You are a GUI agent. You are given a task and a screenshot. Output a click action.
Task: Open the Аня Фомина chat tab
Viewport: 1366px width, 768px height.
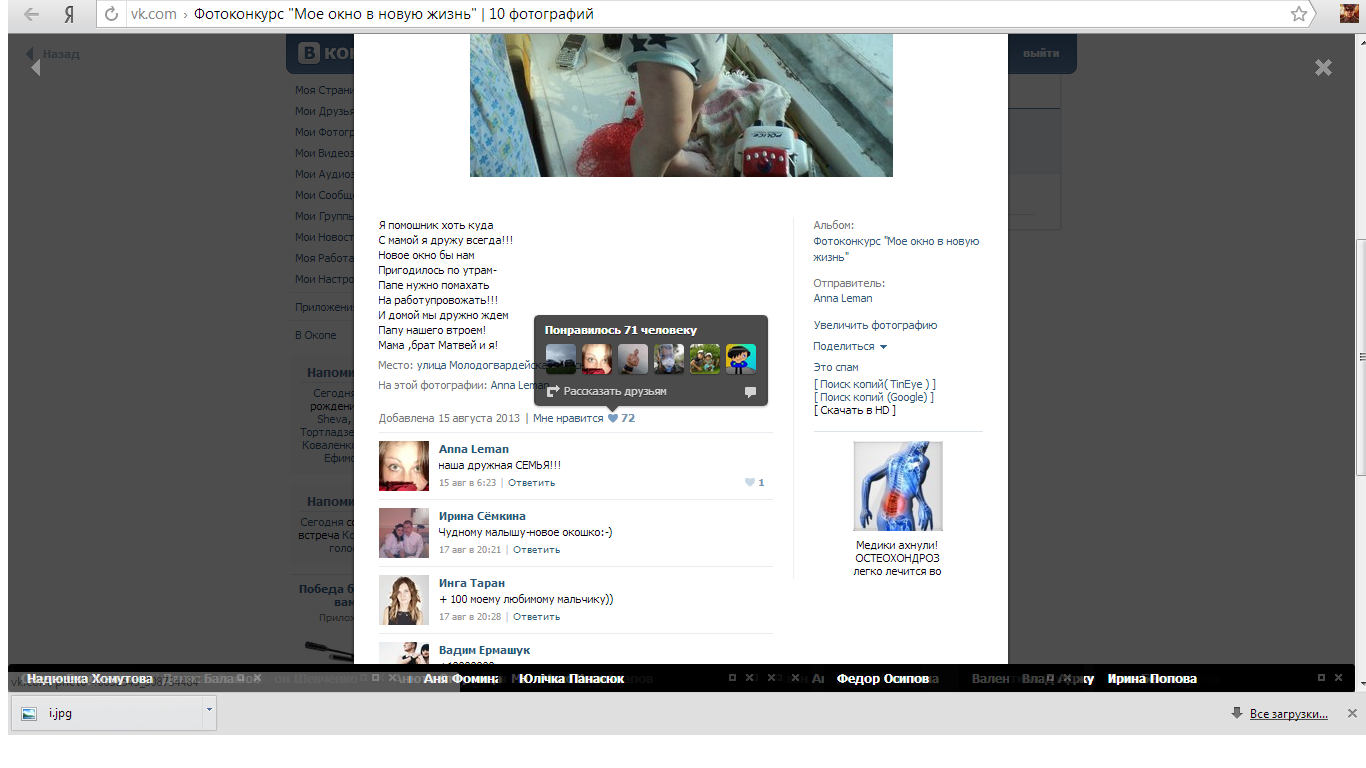[461, 679]
